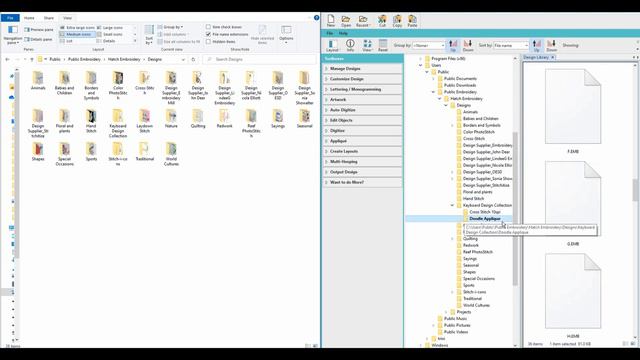Switch to the Home ribbon tab
The image size is (640, 360).
29,18
